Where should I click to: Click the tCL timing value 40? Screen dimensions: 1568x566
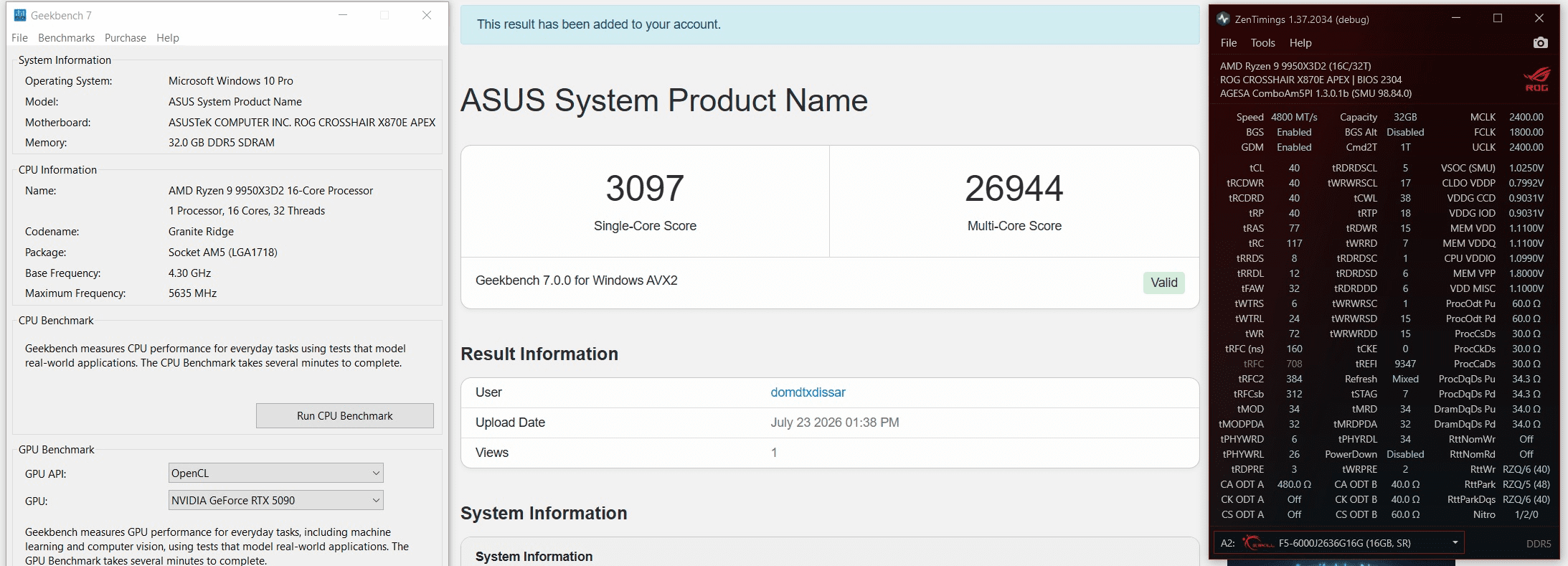(1294, 168)
